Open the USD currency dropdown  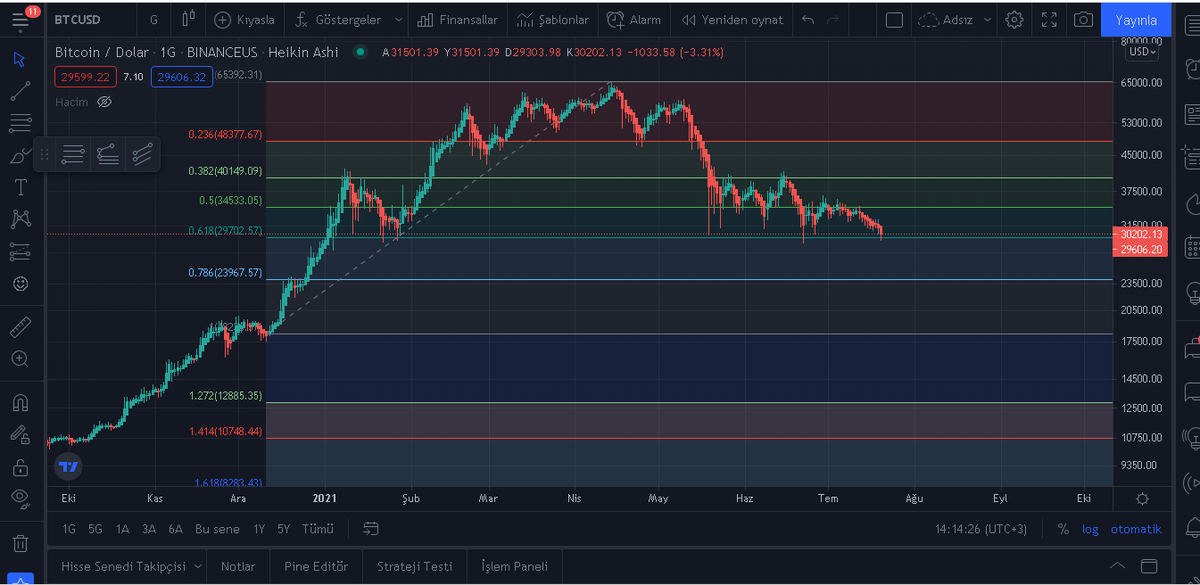(x=1141, y=52)
